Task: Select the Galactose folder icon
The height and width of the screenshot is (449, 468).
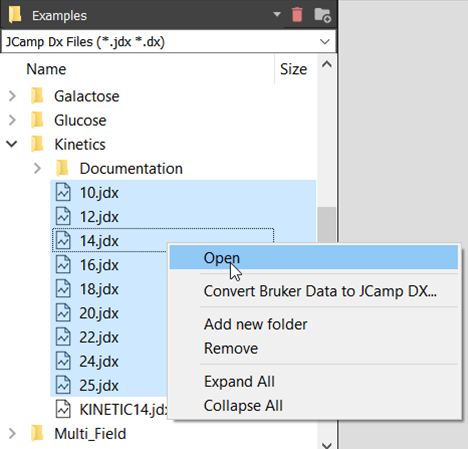Action: click(x=37, y=96)
